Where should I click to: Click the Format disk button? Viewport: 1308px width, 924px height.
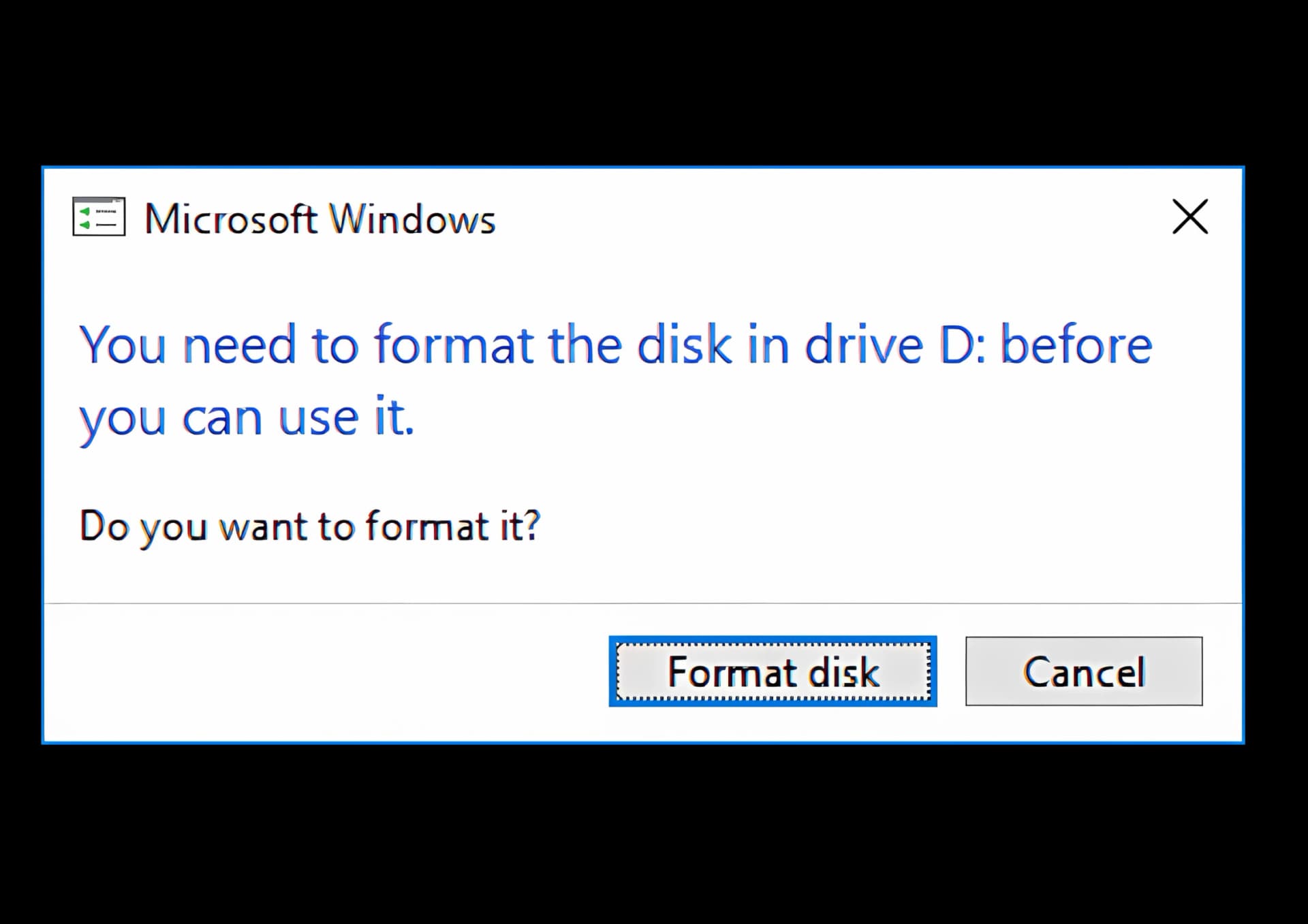click(773, 671)
